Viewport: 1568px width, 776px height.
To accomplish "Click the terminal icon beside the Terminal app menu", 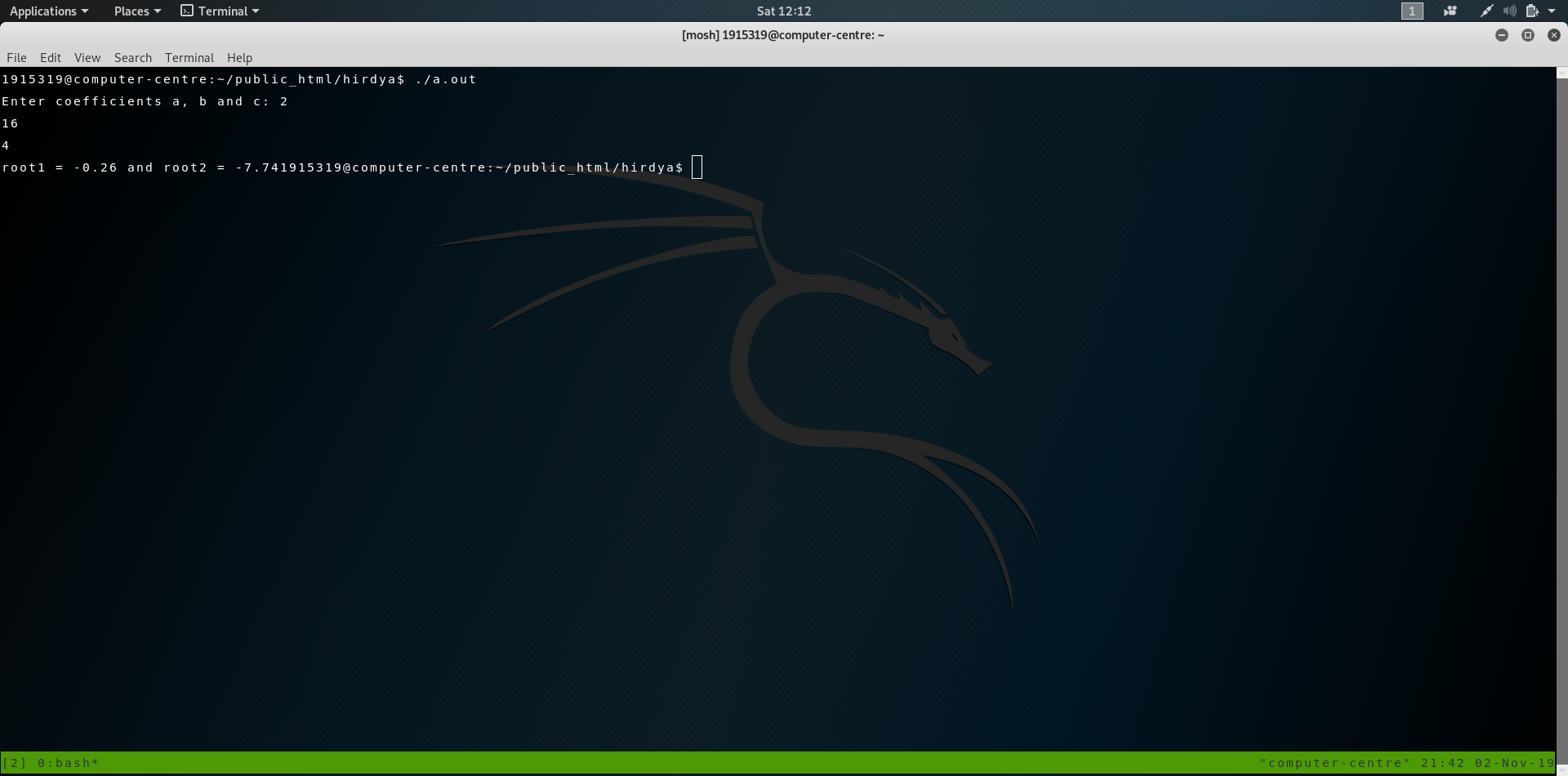I will [187, 11].
